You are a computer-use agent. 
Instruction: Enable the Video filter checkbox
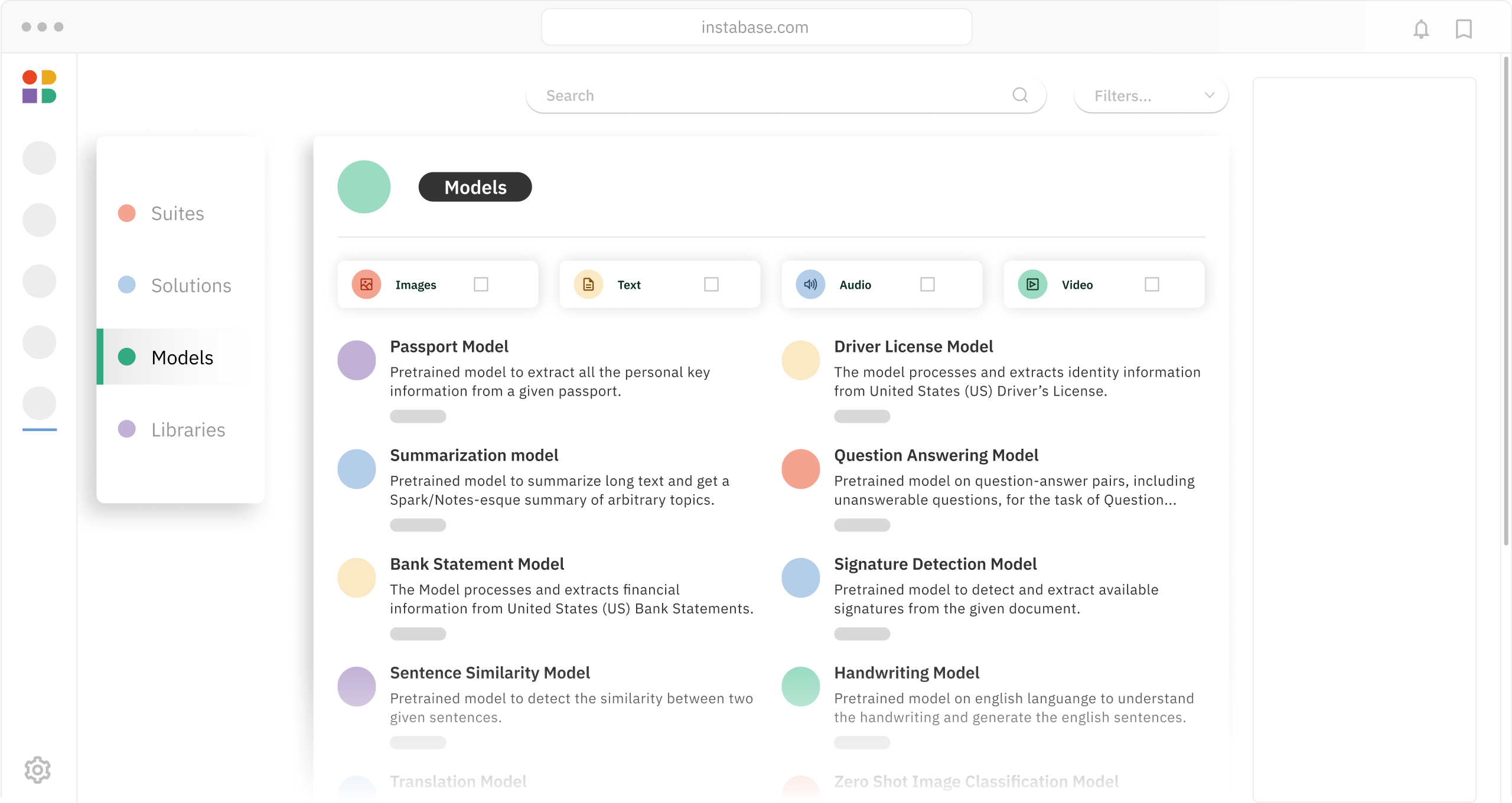[x=1152, y=285]
